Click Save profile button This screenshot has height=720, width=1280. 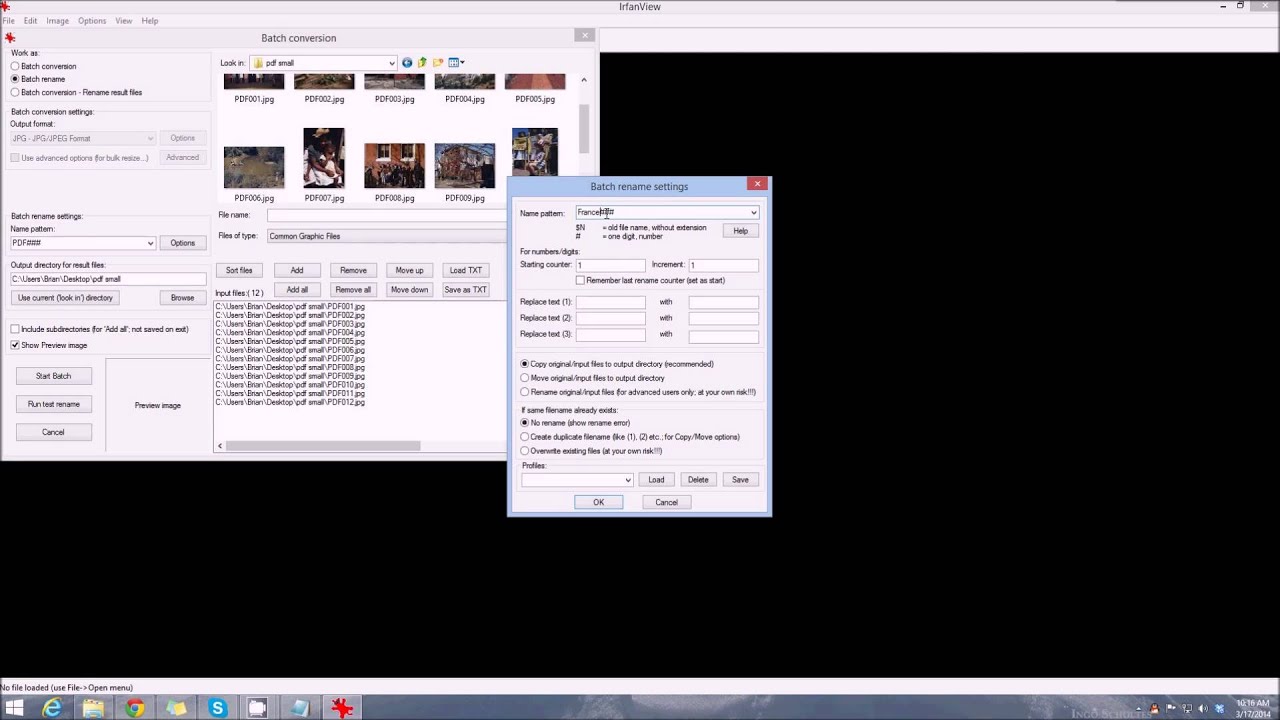coord(740,480)
